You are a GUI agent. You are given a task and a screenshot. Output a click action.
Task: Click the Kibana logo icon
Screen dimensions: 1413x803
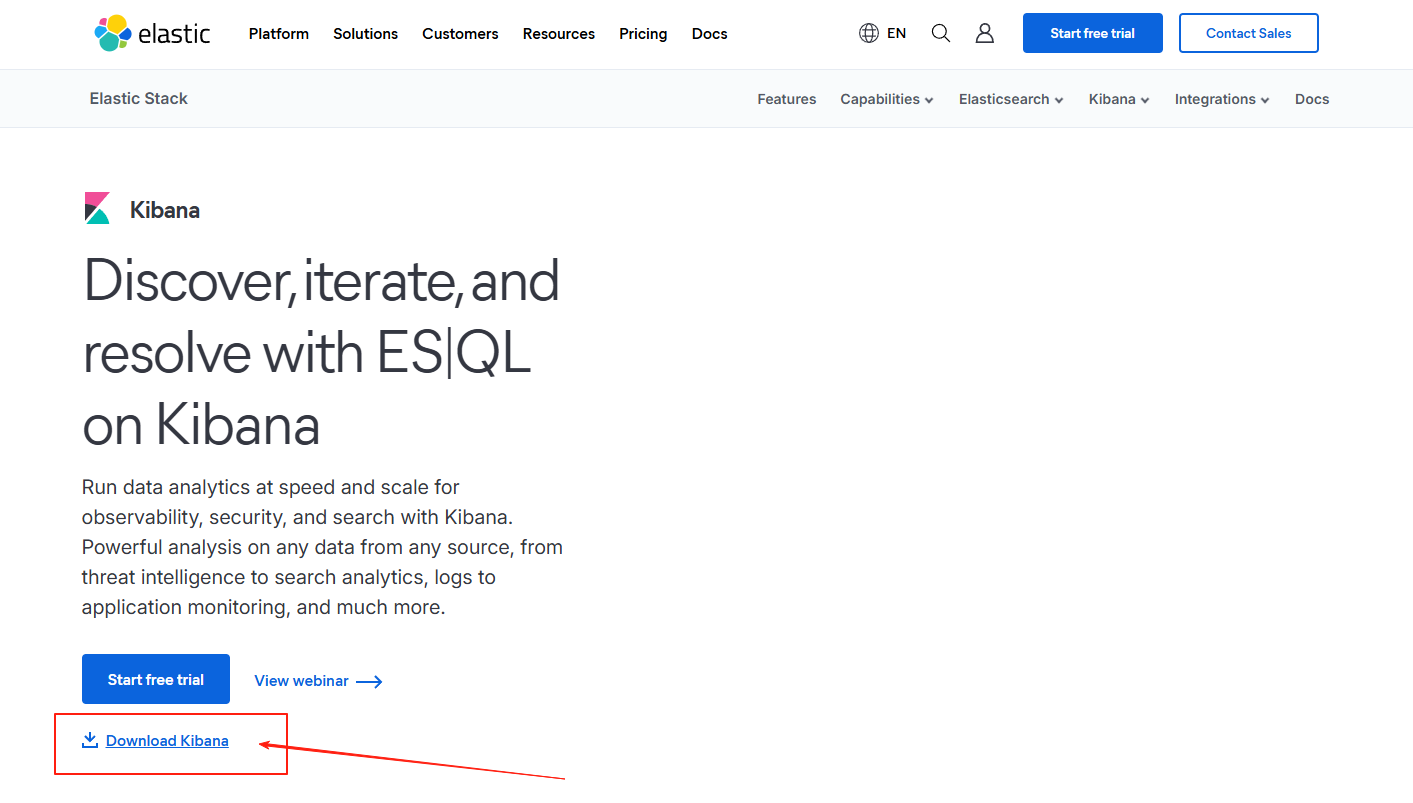click(x=97, y=208)
